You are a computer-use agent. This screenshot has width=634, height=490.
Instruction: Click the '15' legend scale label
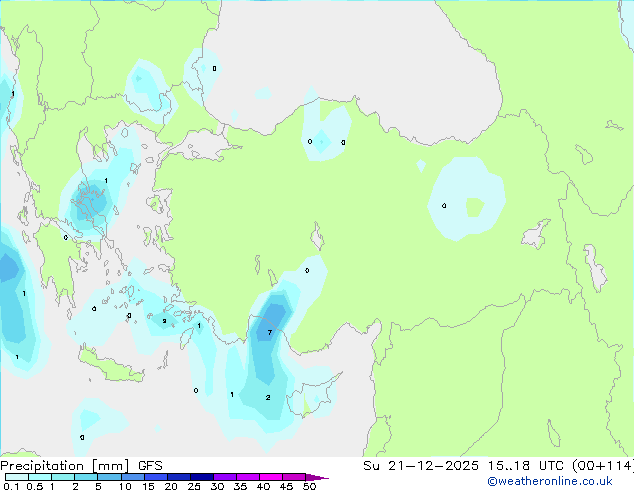[x=148, y=486]
